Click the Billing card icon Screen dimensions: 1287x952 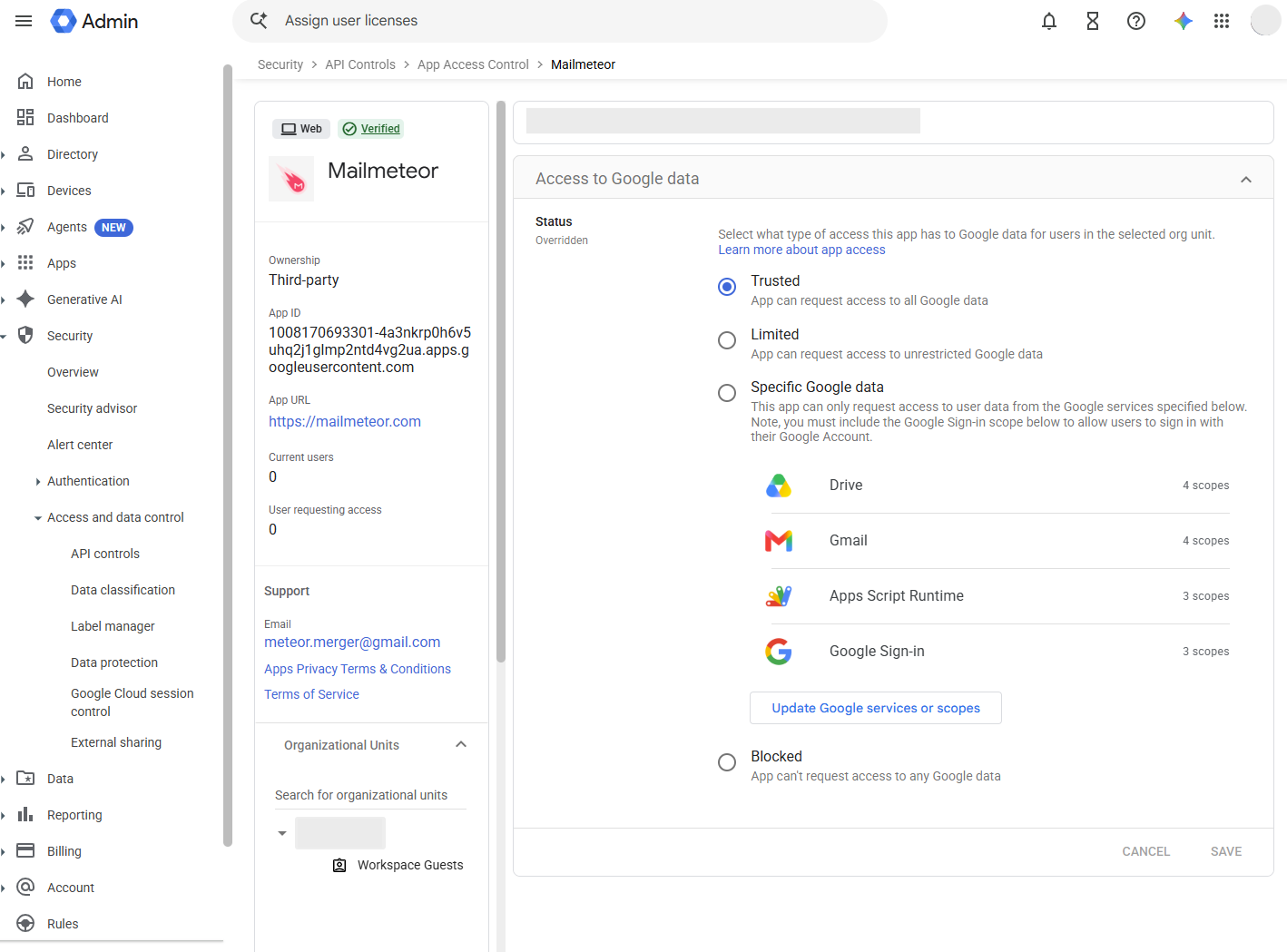click(25, 851)
